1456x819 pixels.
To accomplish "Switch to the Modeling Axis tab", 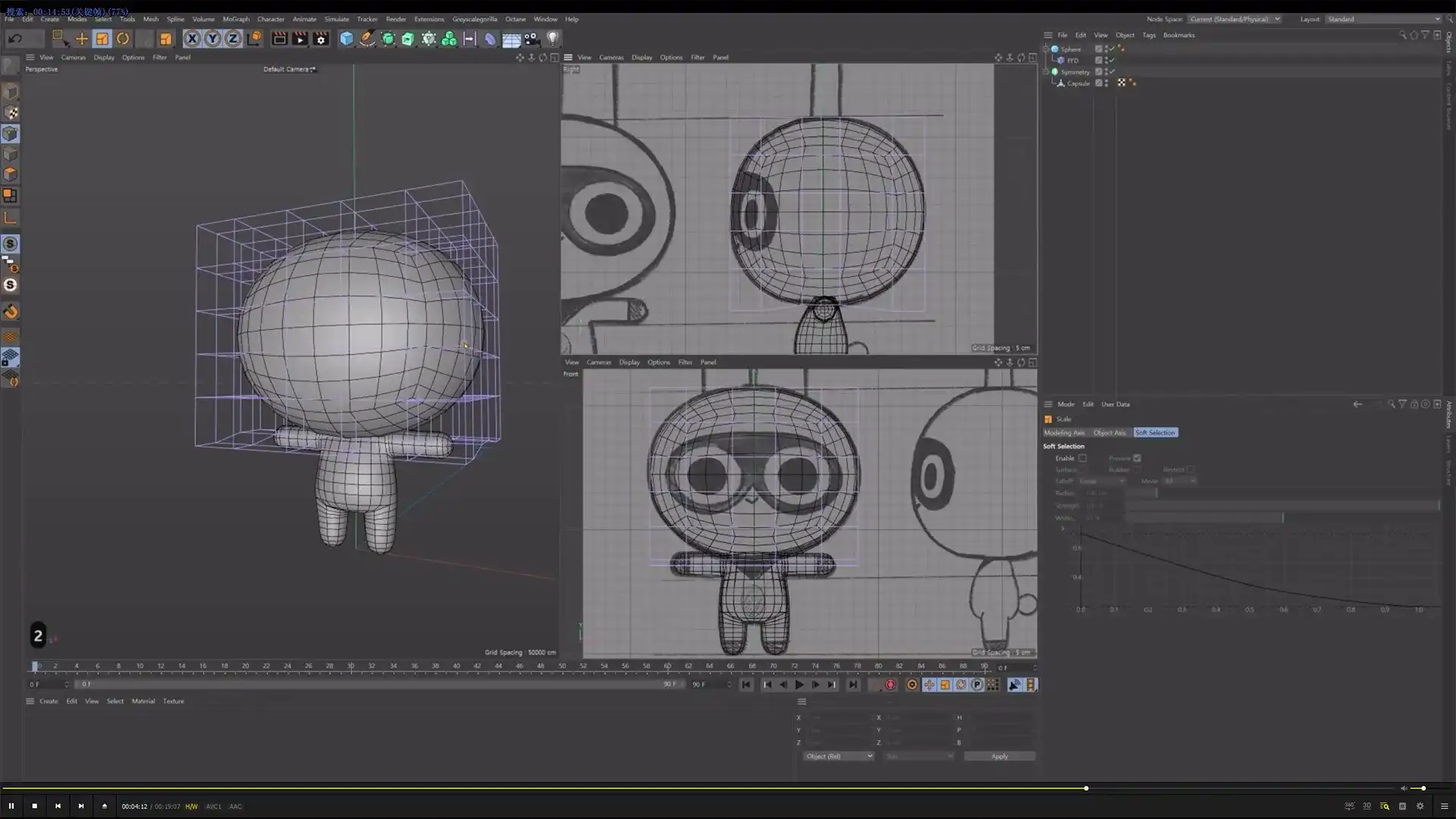I will 1065,432.
